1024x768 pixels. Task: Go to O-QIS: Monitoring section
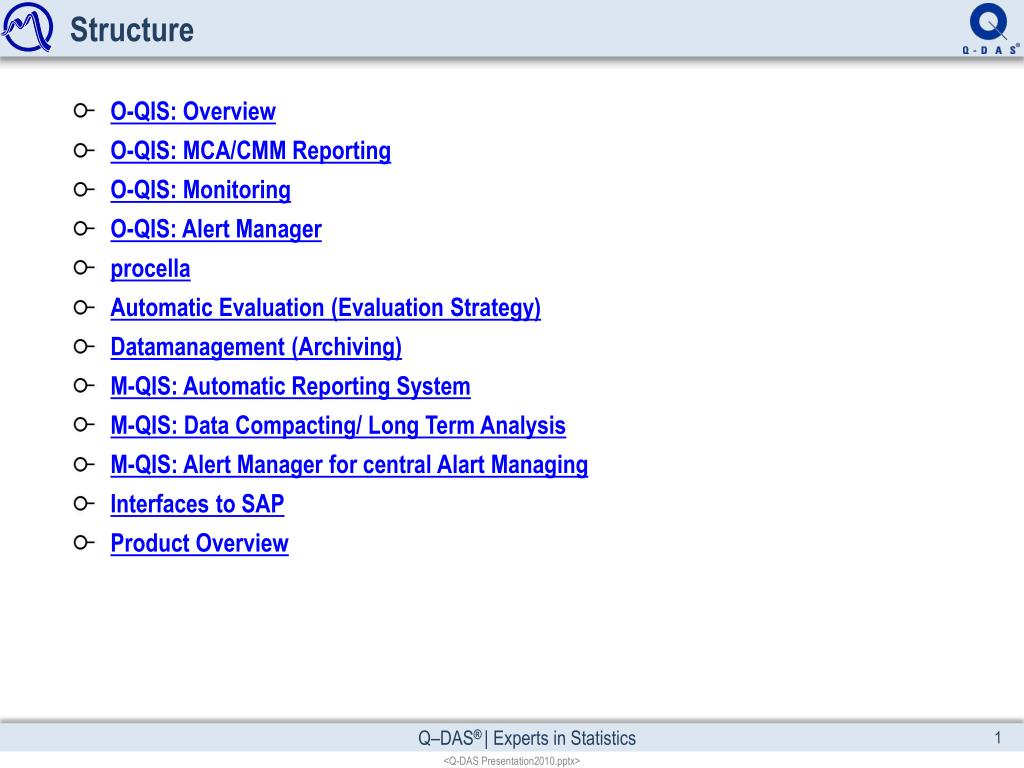click(200, 190)
